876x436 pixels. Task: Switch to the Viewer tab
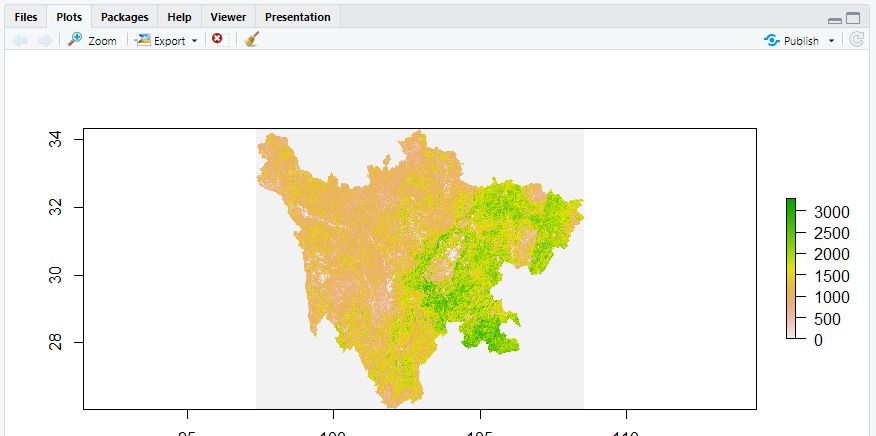click(x=228, y=17)
